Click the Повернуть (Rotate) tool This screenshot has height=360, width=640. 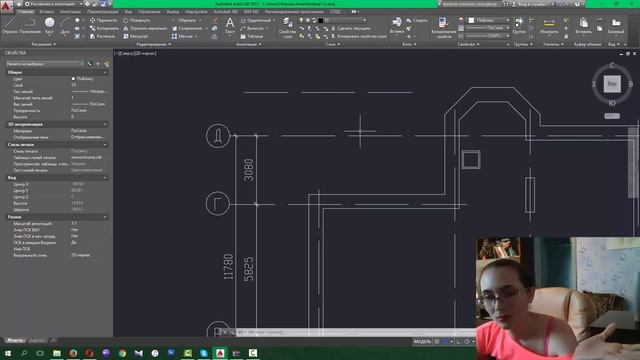click(x=136, y=20)
